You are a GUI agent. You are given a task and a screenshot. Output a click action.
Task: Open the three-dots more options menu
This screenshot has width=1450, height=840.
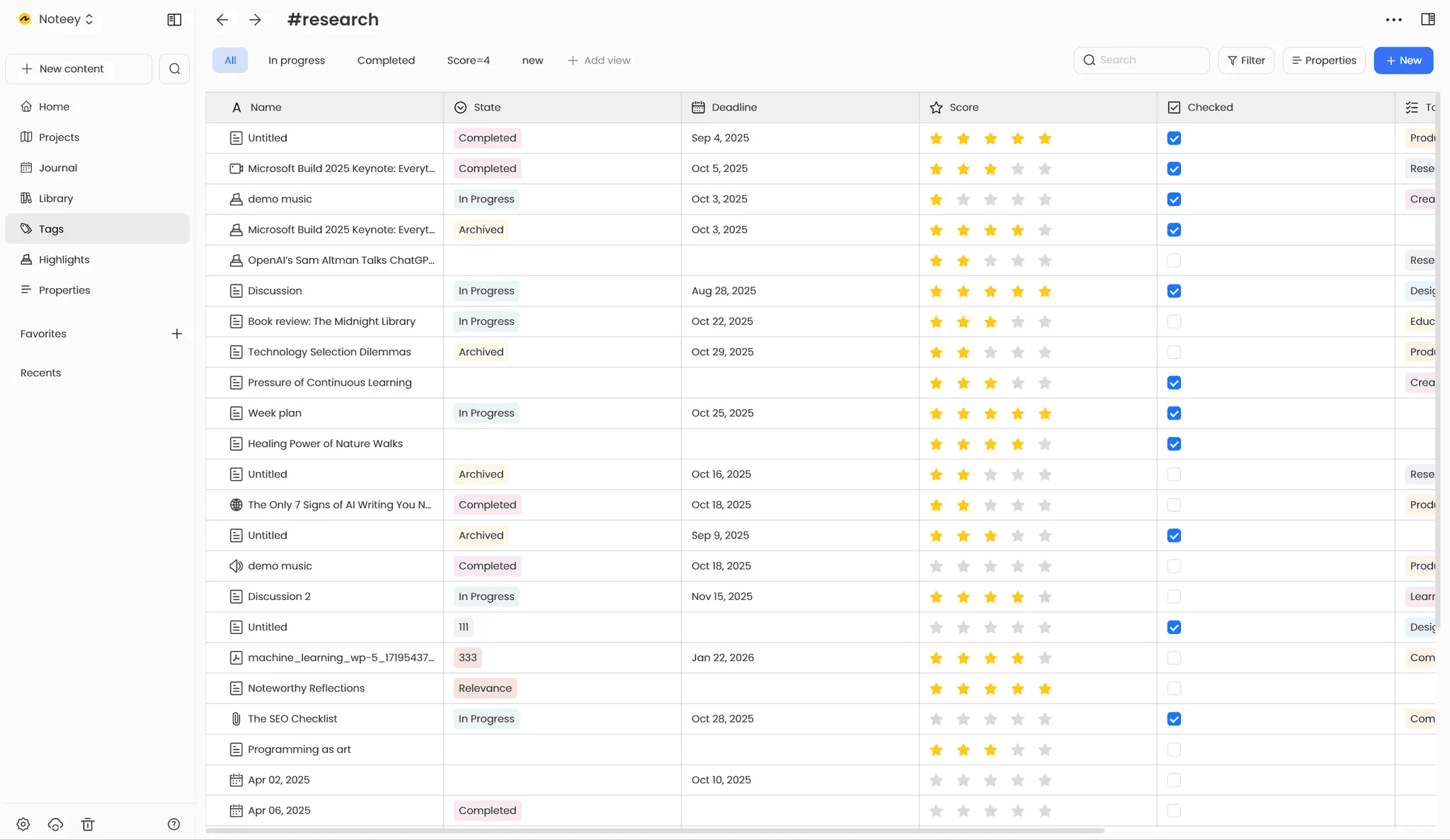coord(1393,20)
